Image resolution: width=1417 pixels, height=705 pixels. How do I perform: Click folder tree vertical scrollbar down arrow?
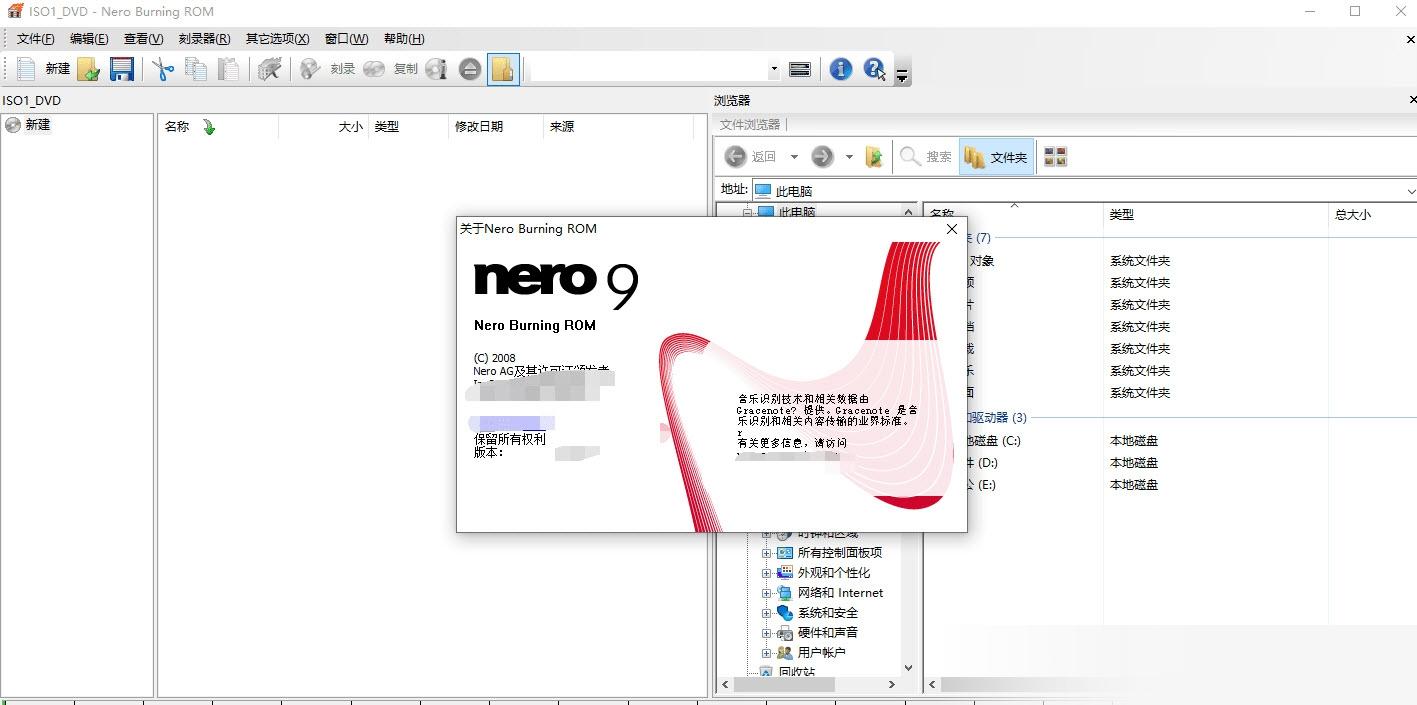pyautogui.click(x=909, y=668)
